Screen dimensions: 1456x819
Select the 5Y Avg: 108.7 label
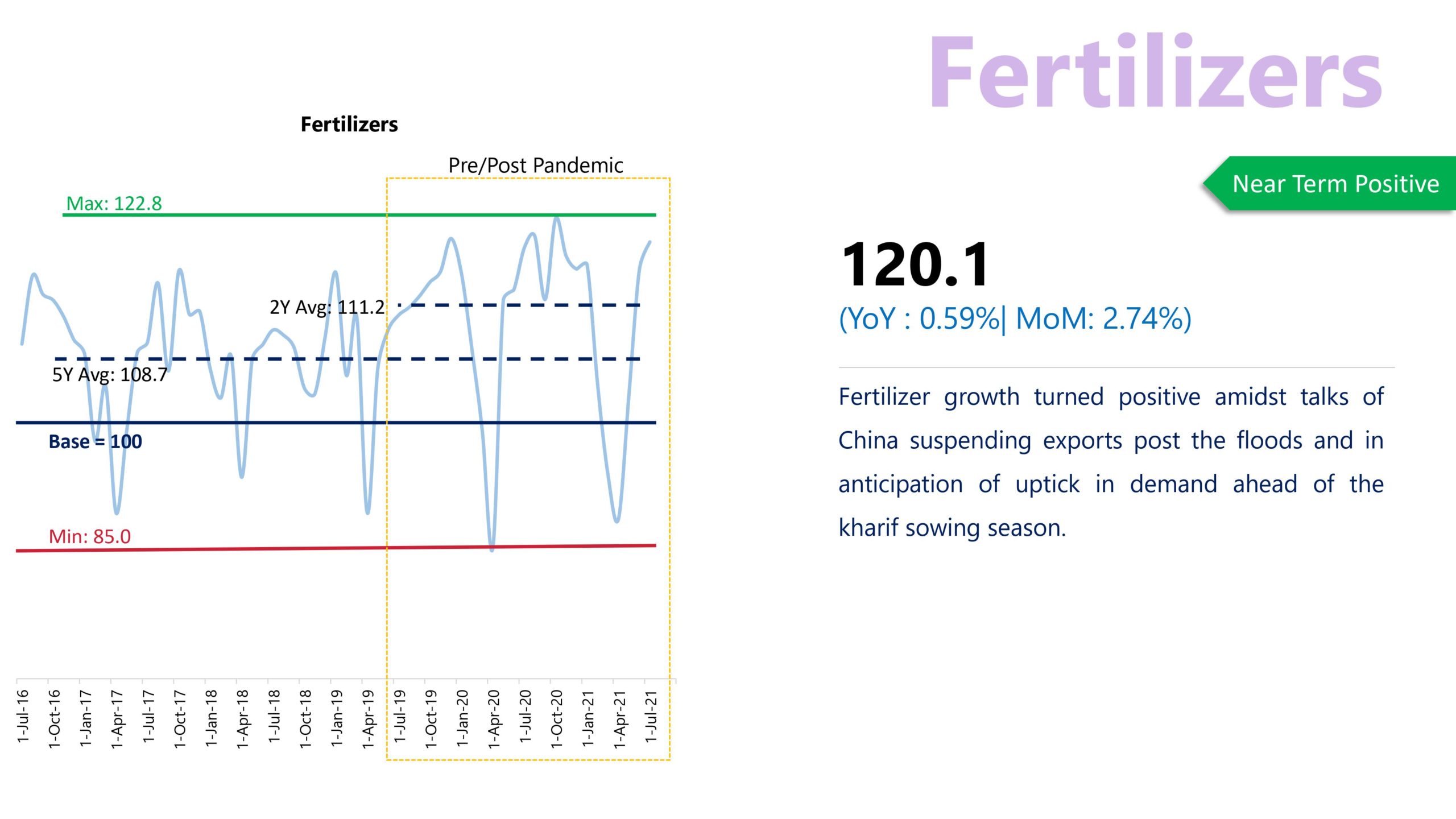click(110, 375)
